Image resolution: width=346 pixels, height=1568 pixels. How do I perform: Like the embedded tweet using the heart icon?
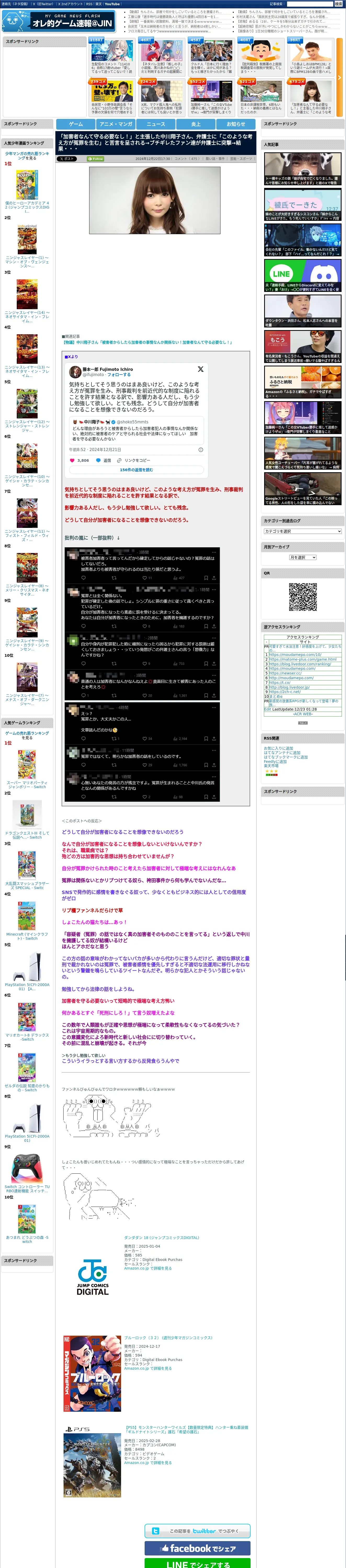[x=72, y=460]
